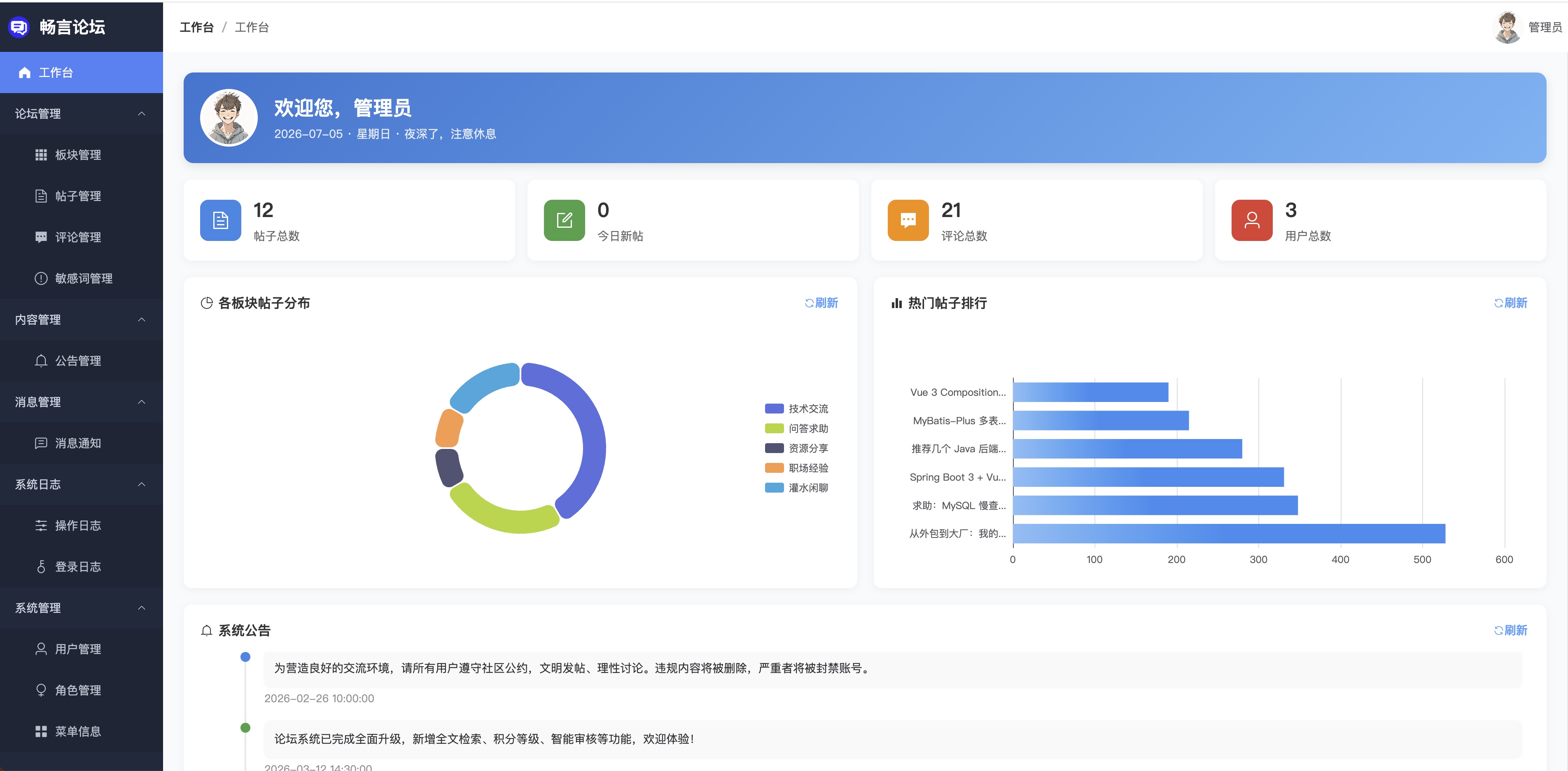This screenshot has height=771, width=1568.
Task: Toggle 资源分享 legend swatch
Action: click(x=774, y=448)
